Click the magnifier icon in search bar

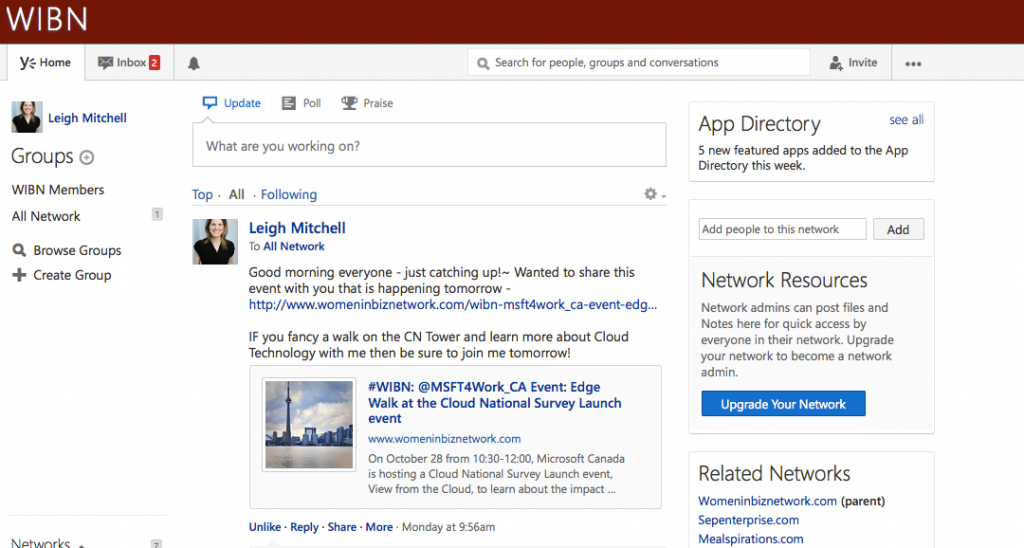[x=483, y=63]
